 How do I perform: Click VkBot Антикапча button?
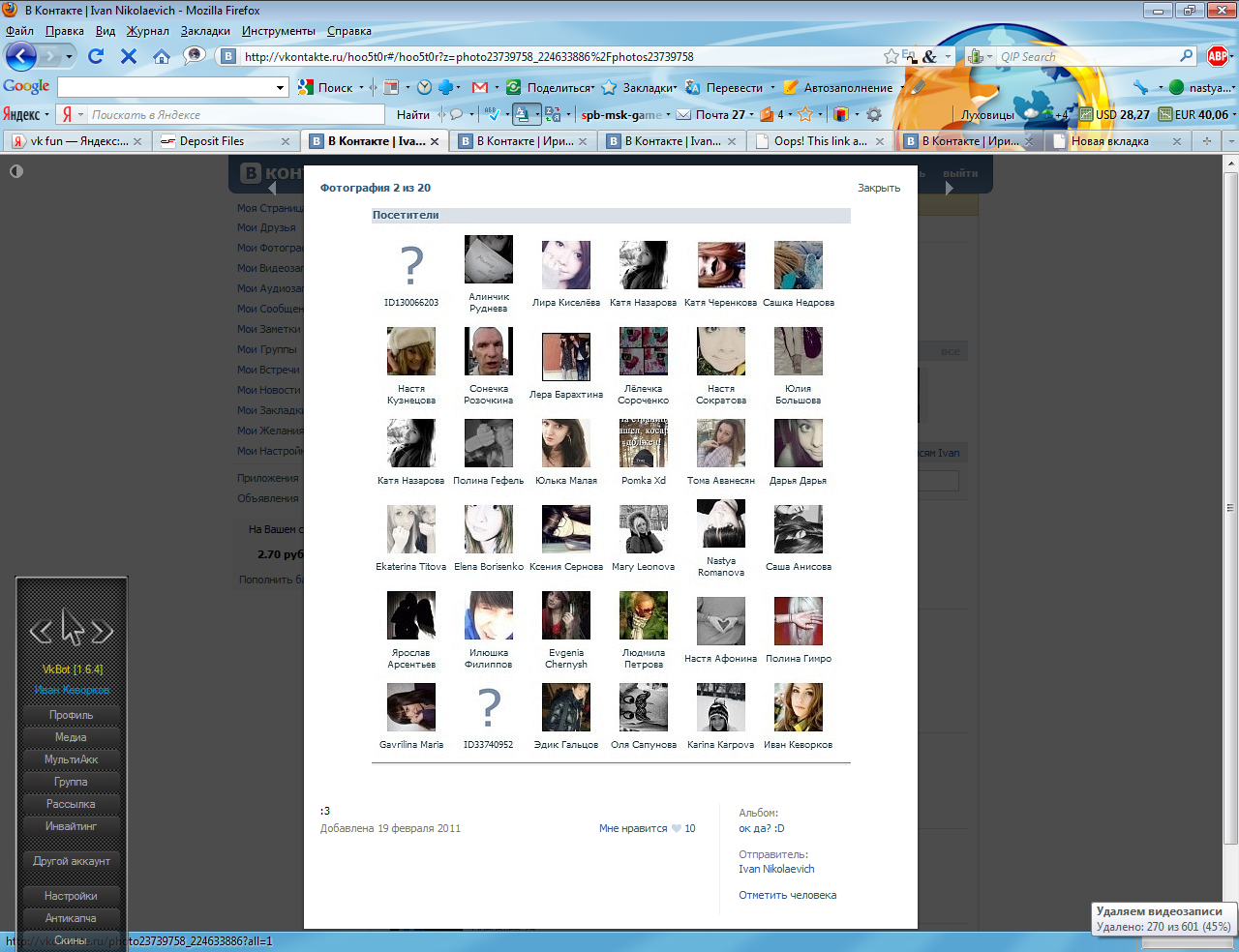72,918
